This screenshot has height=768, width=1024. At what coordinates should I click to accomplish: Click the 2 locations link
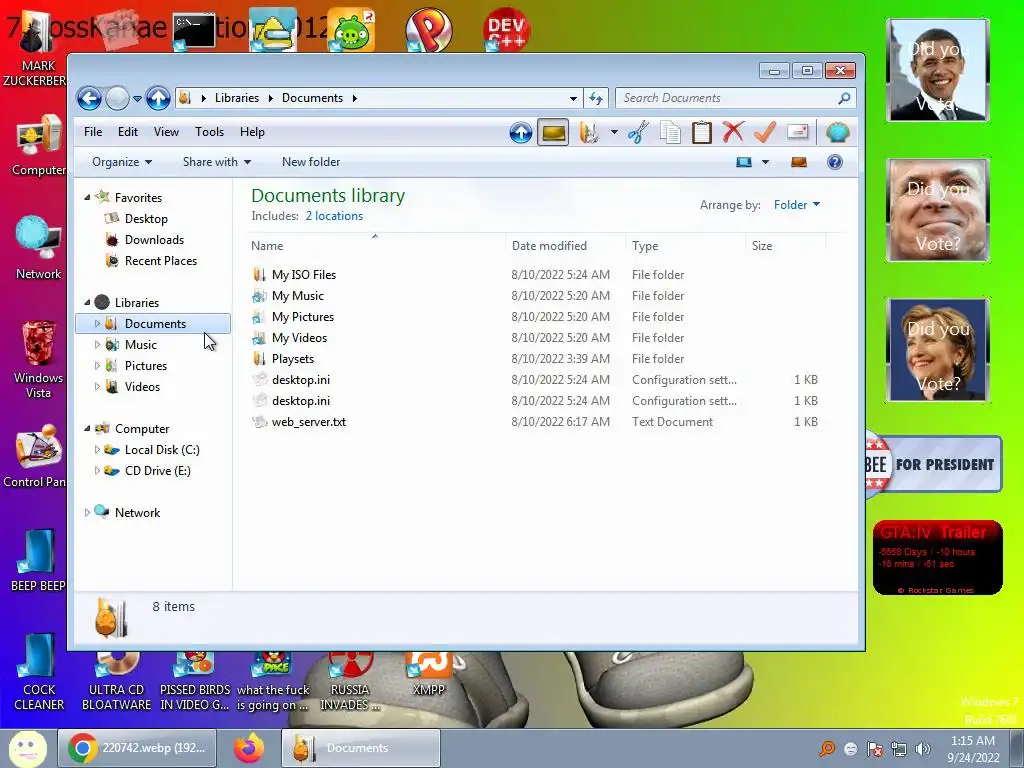click(x=334, y=216)
